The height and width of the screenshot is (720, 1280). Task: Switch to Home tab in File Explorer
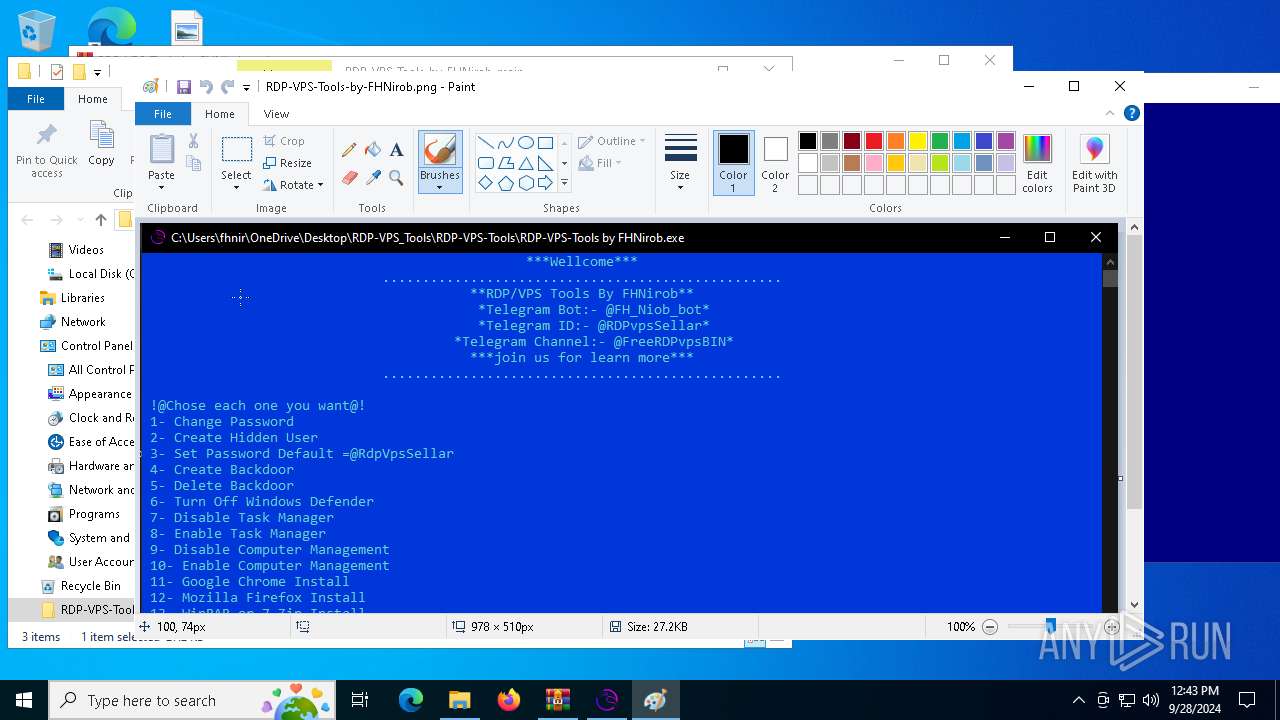[x=93, y=99]
